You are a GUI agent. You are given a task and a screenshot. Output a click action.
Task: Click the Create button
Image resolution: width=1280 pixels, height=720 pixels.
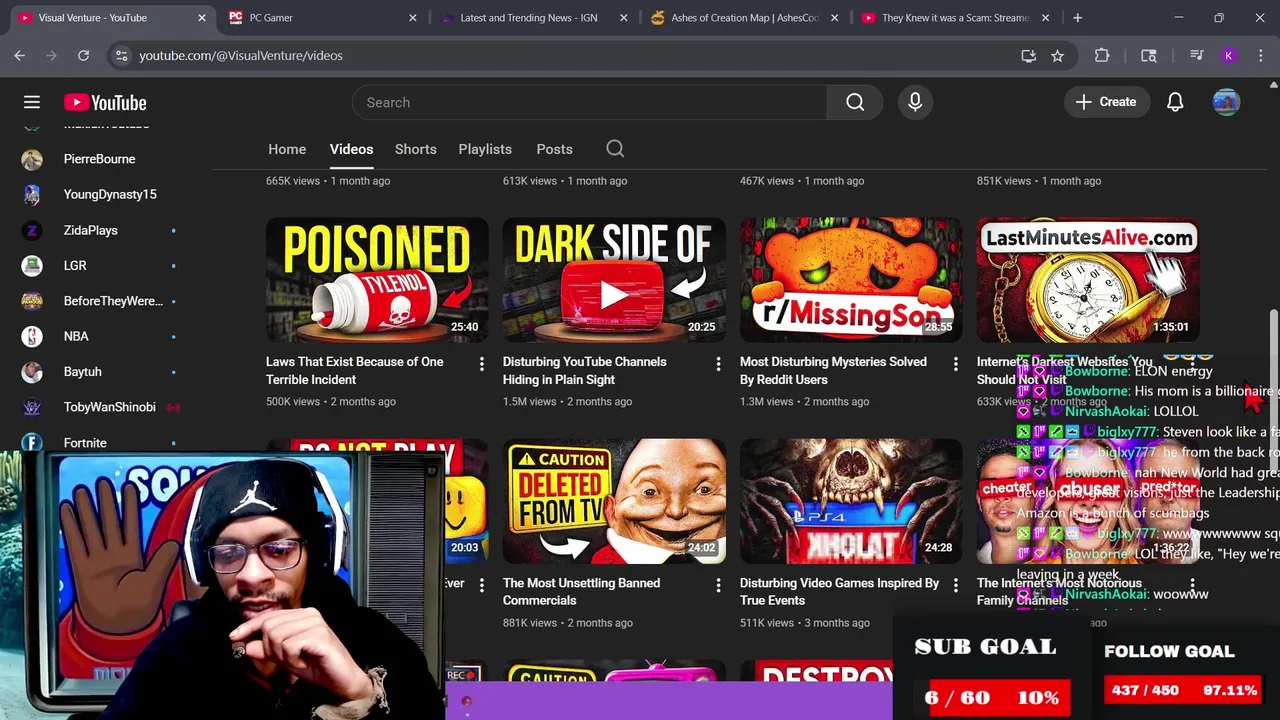(1106, 102)
